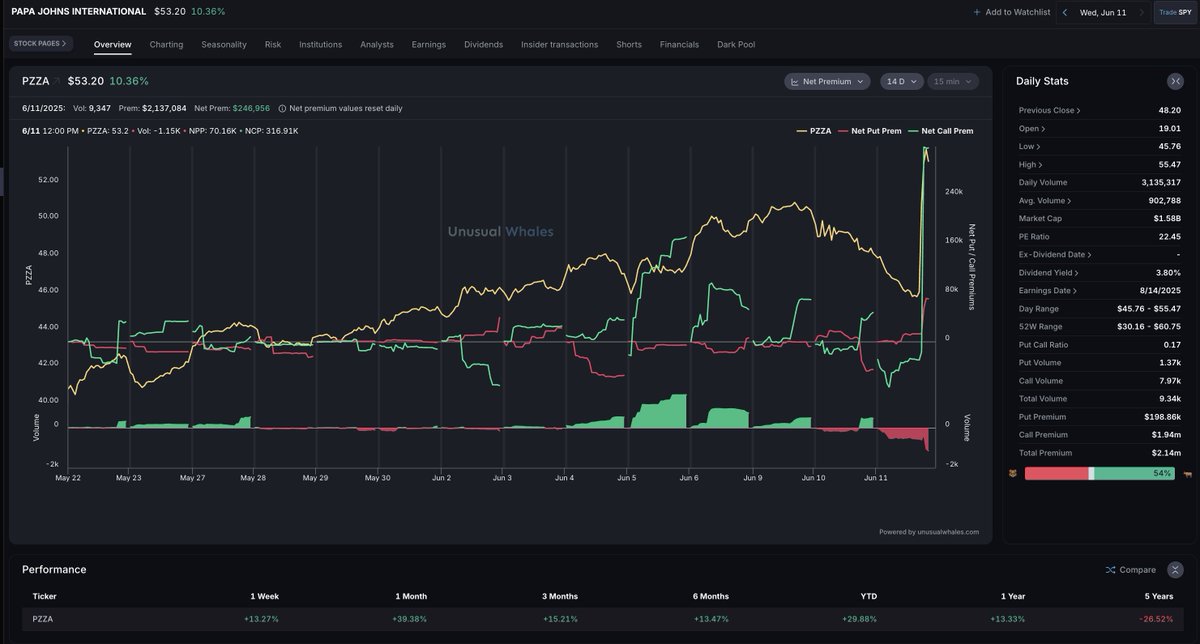Click the chart icon in Net Premium selector
The width and height of the screenshot is (1200, 644).
795,81
